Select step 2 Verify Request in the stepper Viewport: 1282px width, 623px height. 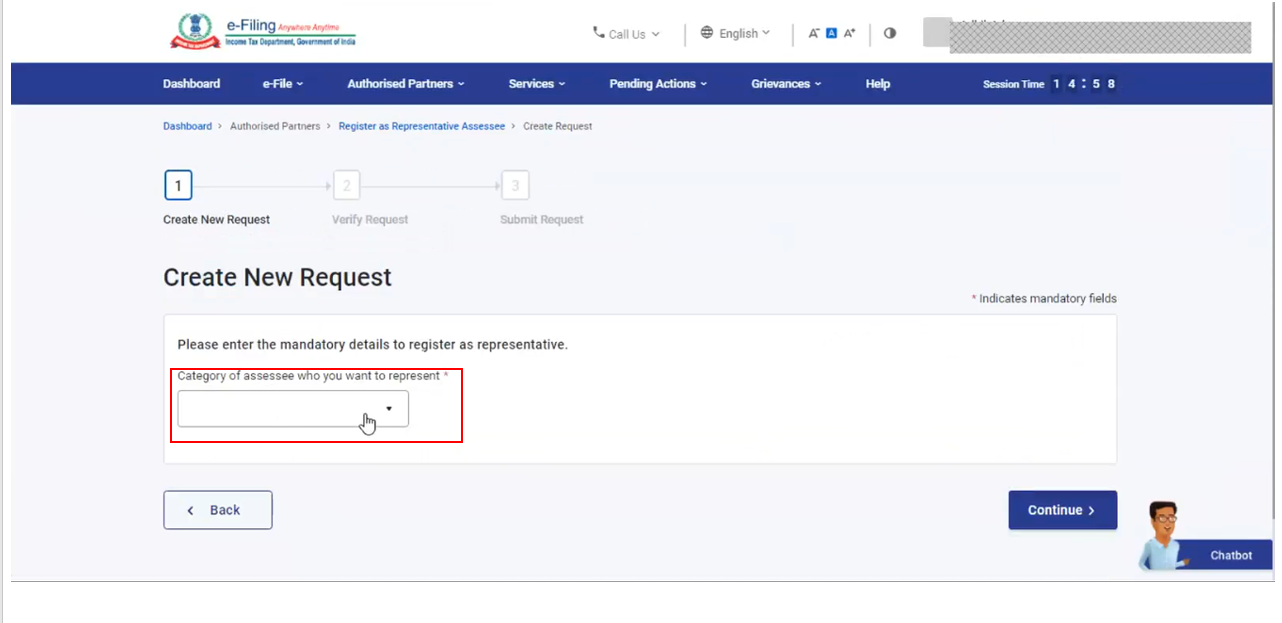346,185
